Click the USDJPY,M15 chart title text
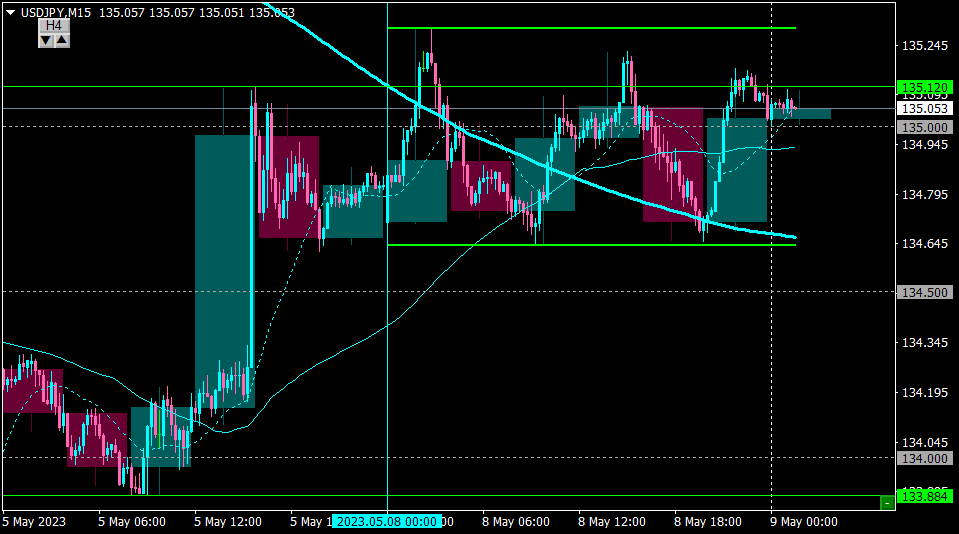This screenshot has width=959, height=534. pos(56,12)
